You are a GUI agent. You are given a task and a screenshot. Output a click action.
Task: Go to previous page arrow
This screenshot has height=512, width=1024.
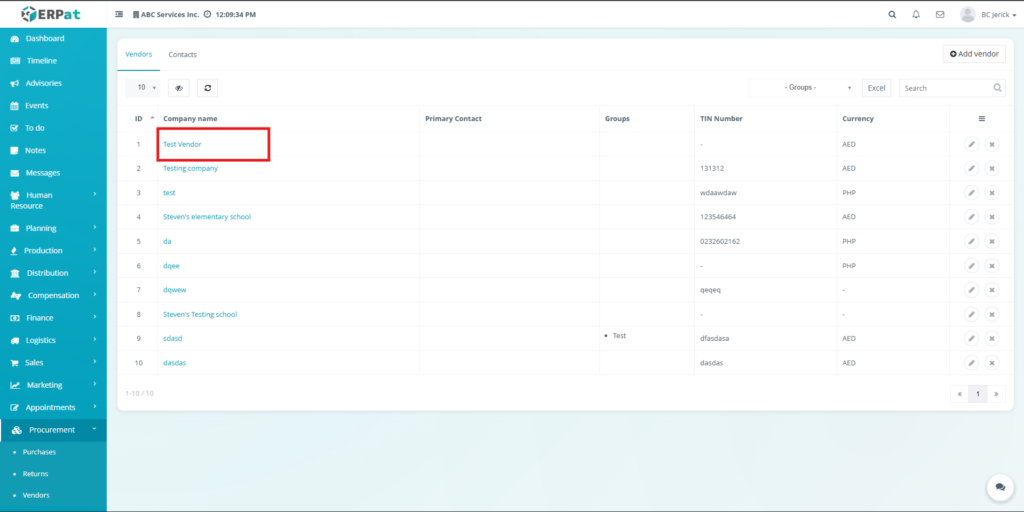point(959,394)
